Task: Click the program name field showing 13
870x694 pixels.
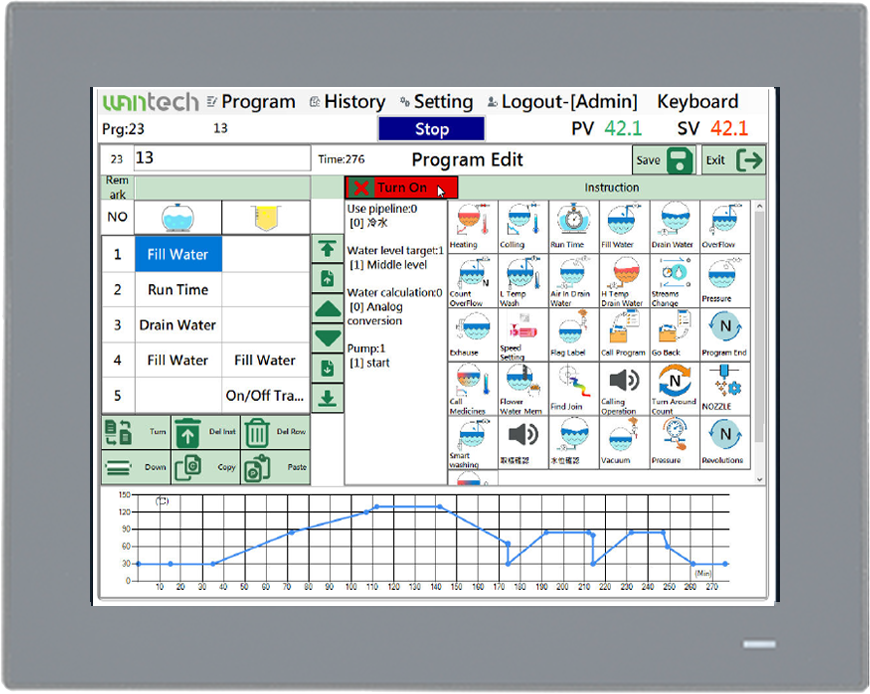Action: click(x=222, y=159)
